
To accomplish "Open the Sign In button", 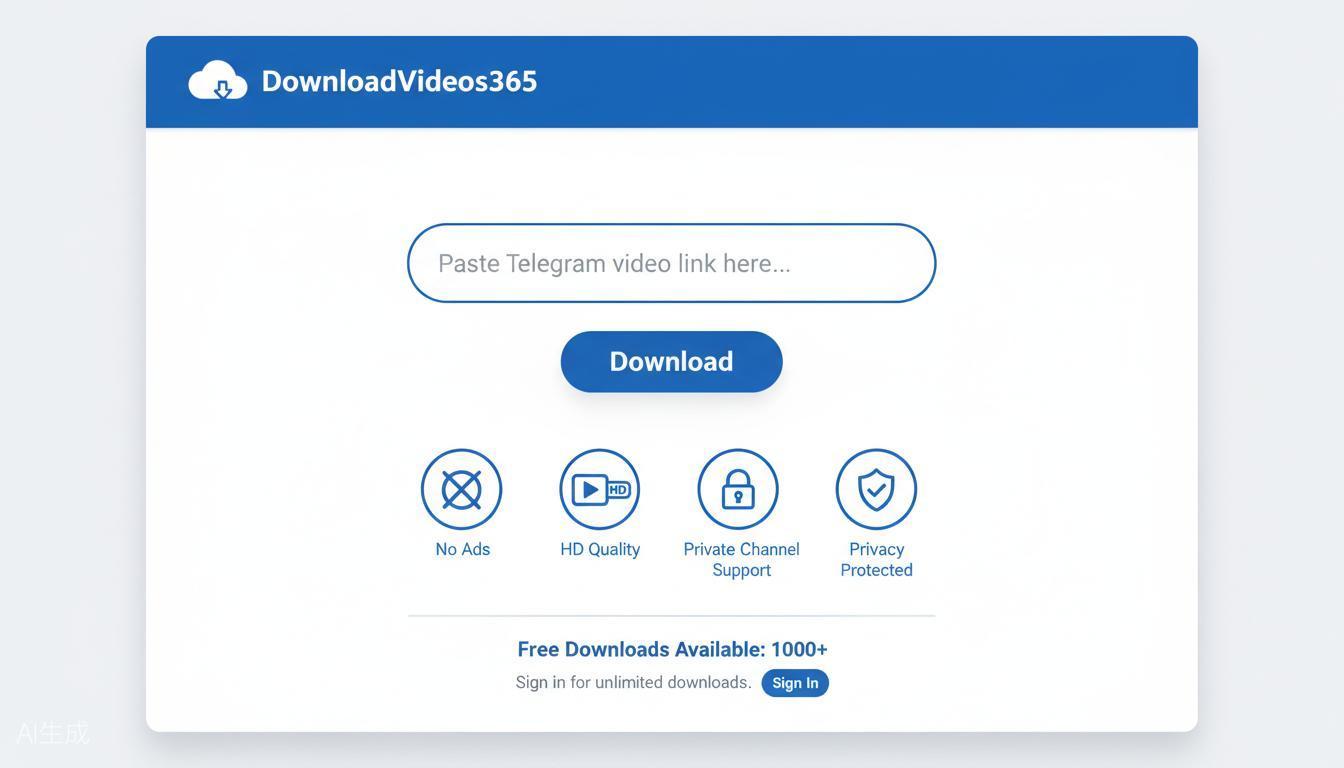I will point(795,683).
